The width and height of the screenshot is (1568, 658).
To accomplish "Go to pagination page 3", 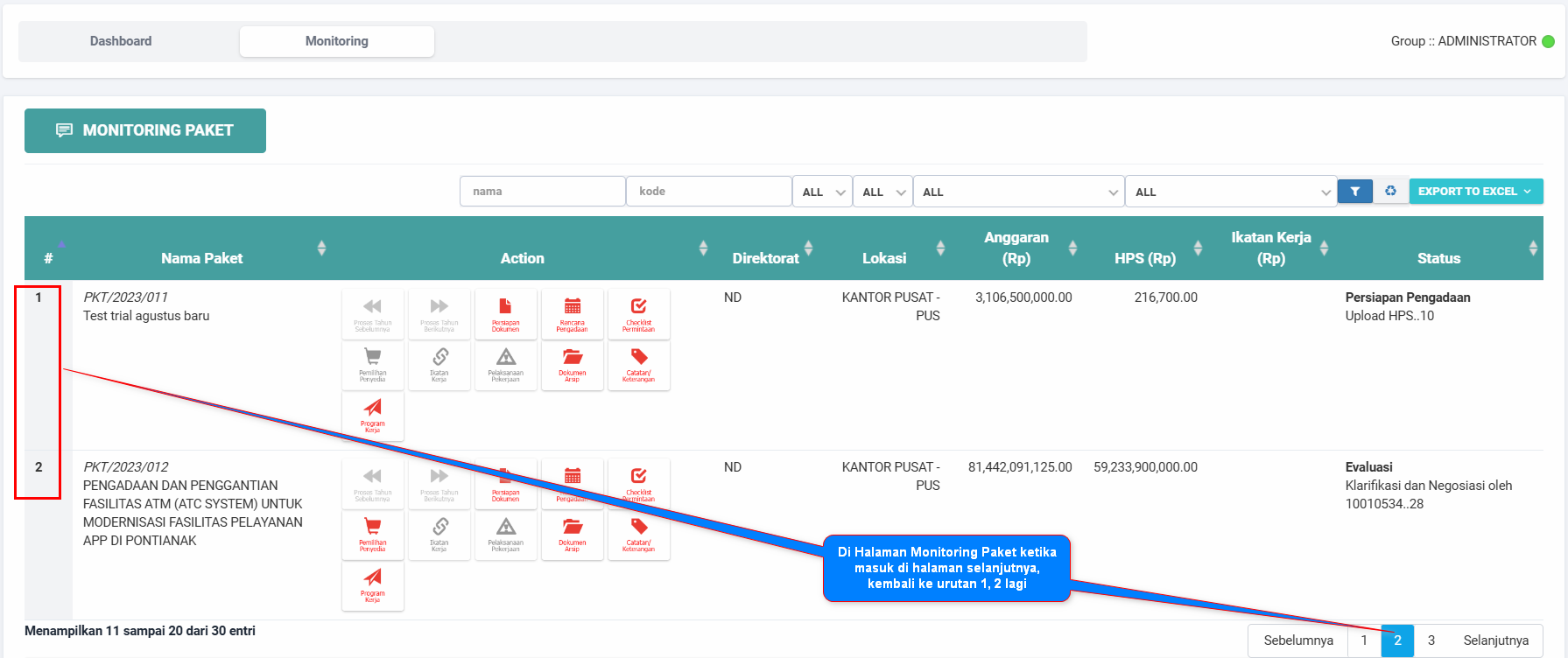I will click(x=1431, y=640).
